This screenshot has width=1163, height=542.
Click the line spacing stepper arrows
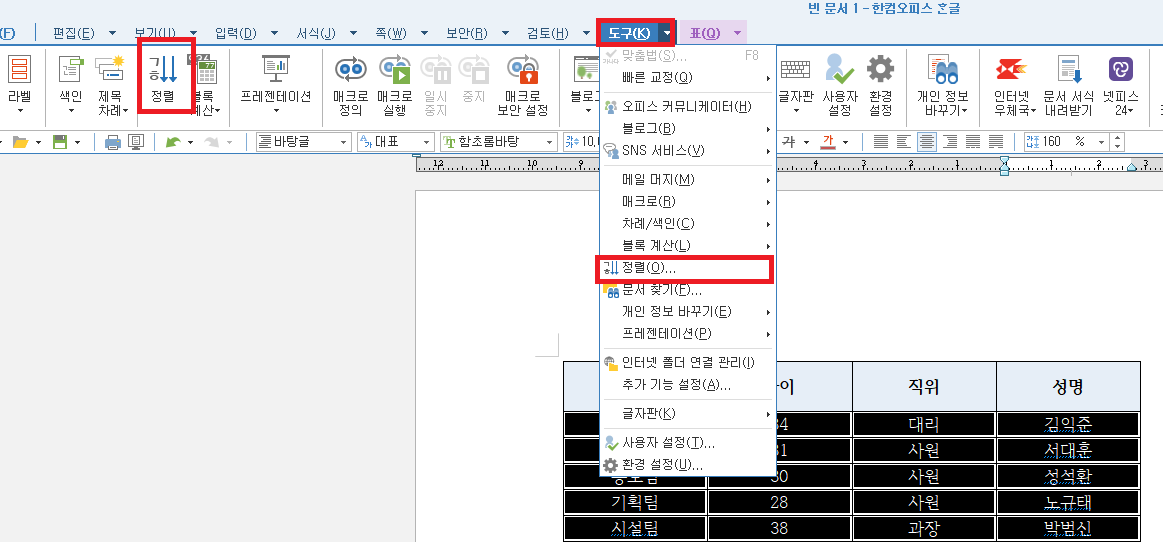pos(1118,142)
